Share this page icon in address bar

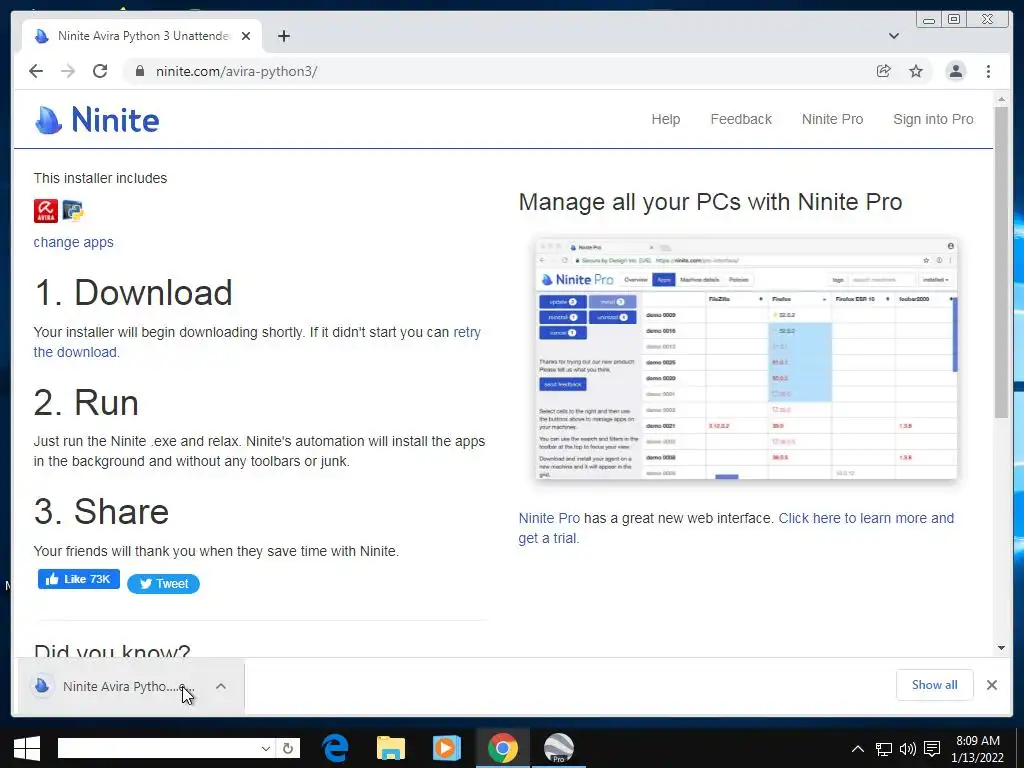click(884, 71)
